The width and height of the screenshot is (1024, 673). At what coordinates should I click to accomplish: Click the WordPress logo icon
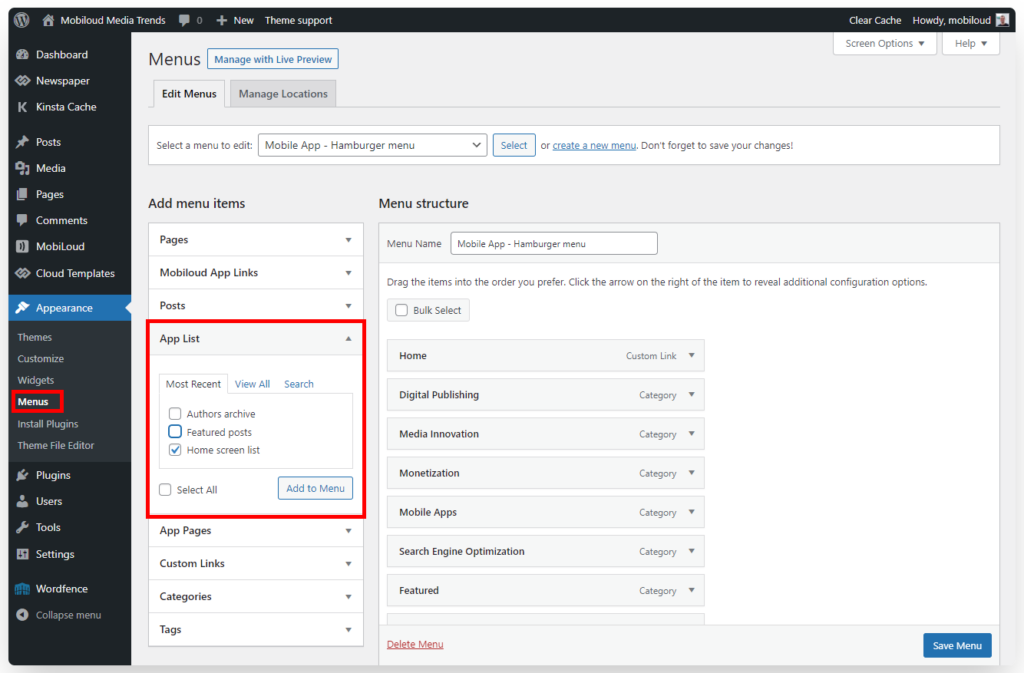tap(22, 20)
